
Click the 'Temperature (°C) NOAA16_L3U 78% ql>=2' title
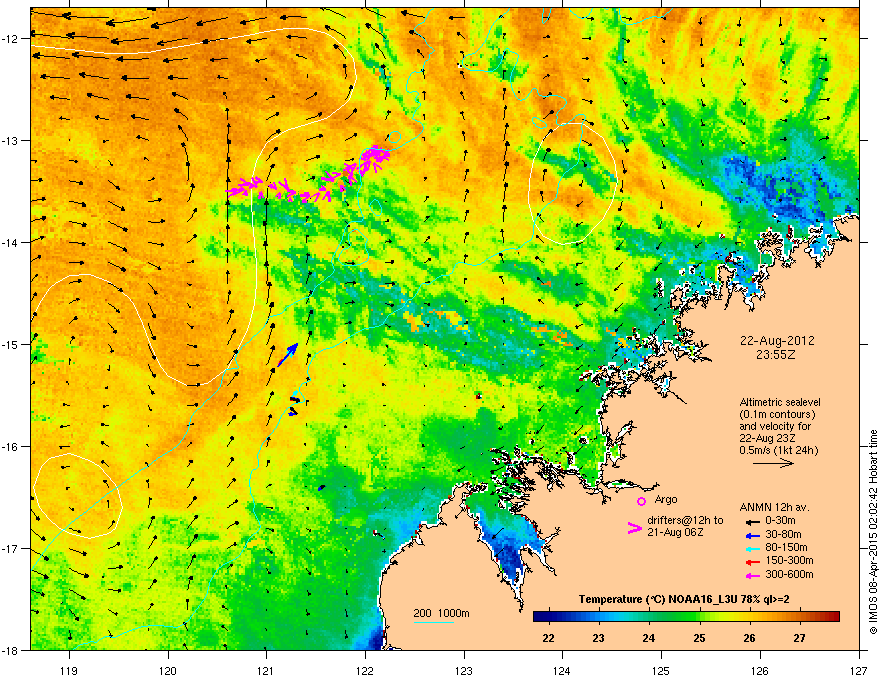click(x=684, y=599)
